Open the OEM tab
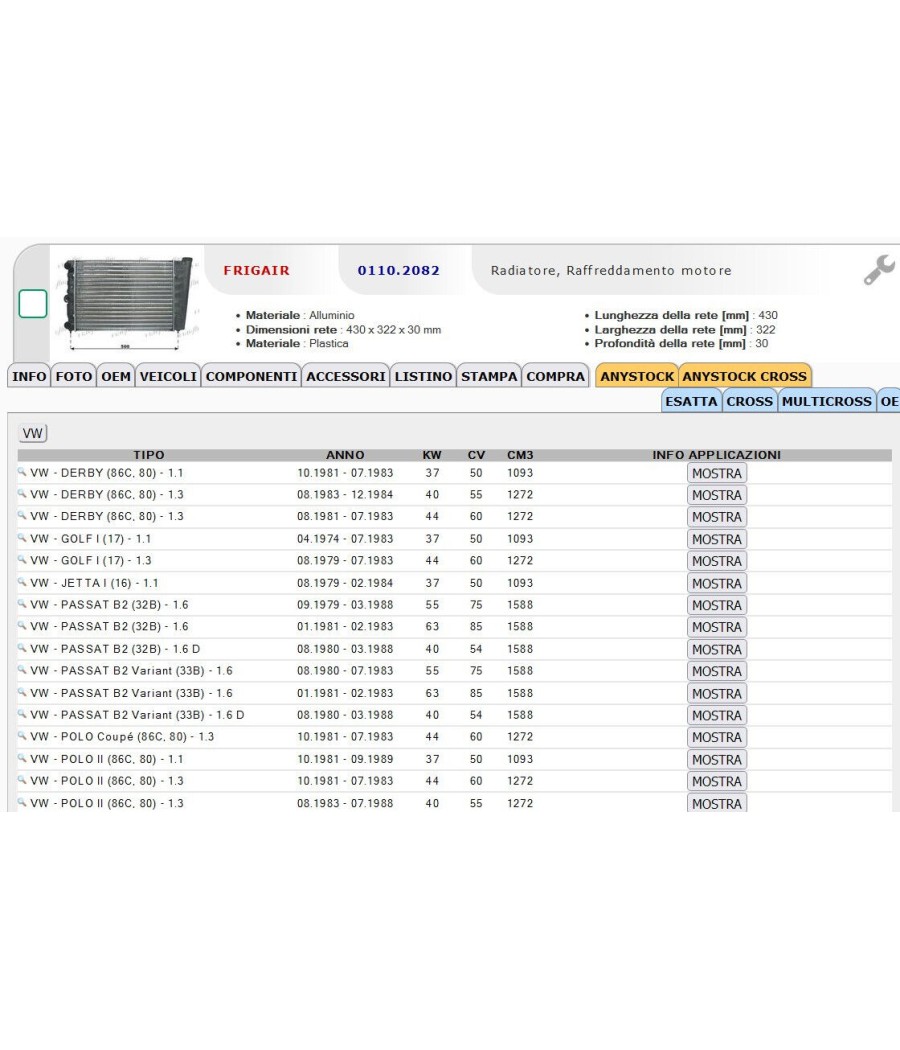This screenshot has height=1050, width=900. [x=116, y=376]
